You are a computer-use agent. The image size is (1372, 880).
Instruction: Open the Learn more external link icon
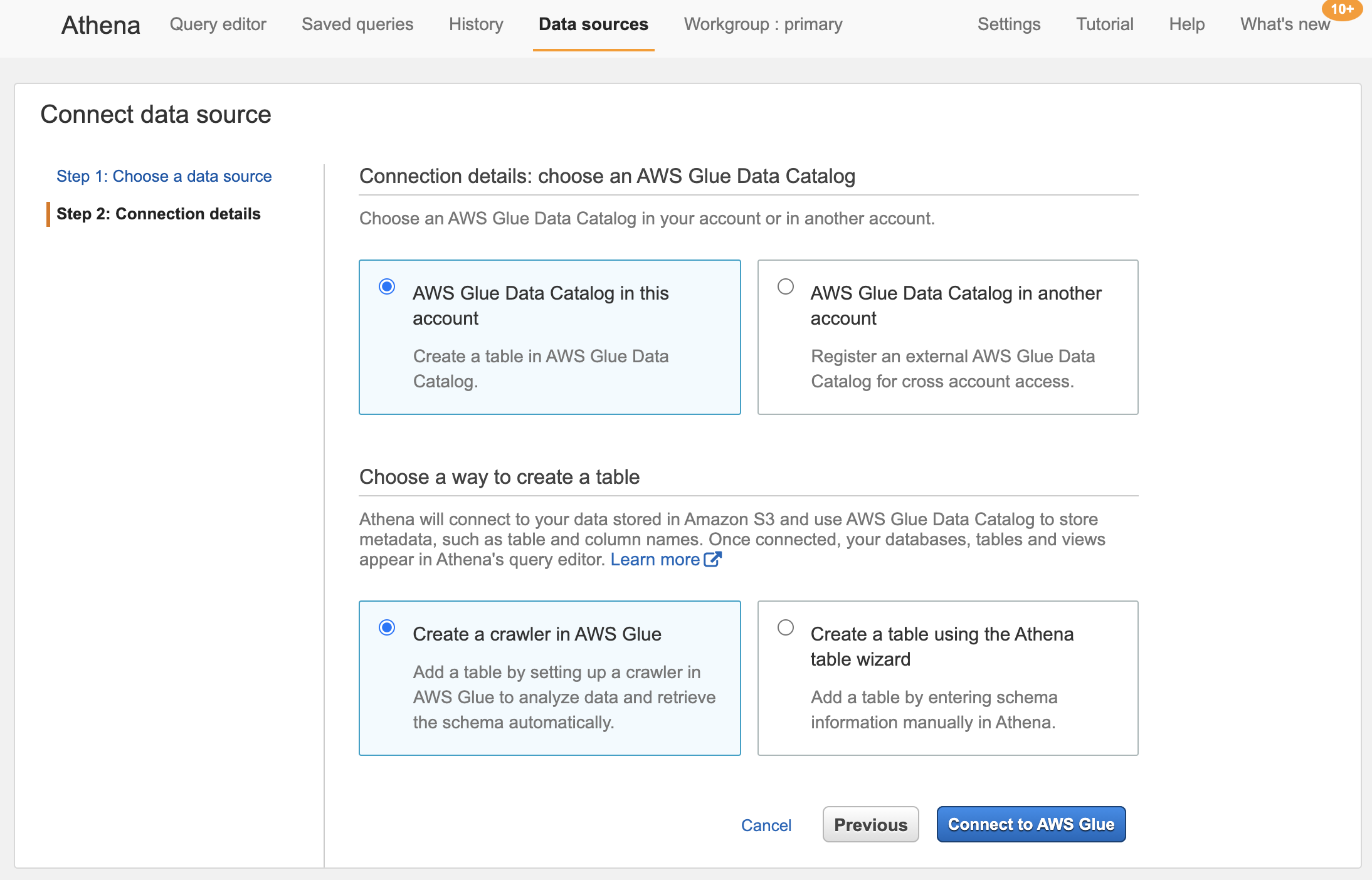pos(713,559)
